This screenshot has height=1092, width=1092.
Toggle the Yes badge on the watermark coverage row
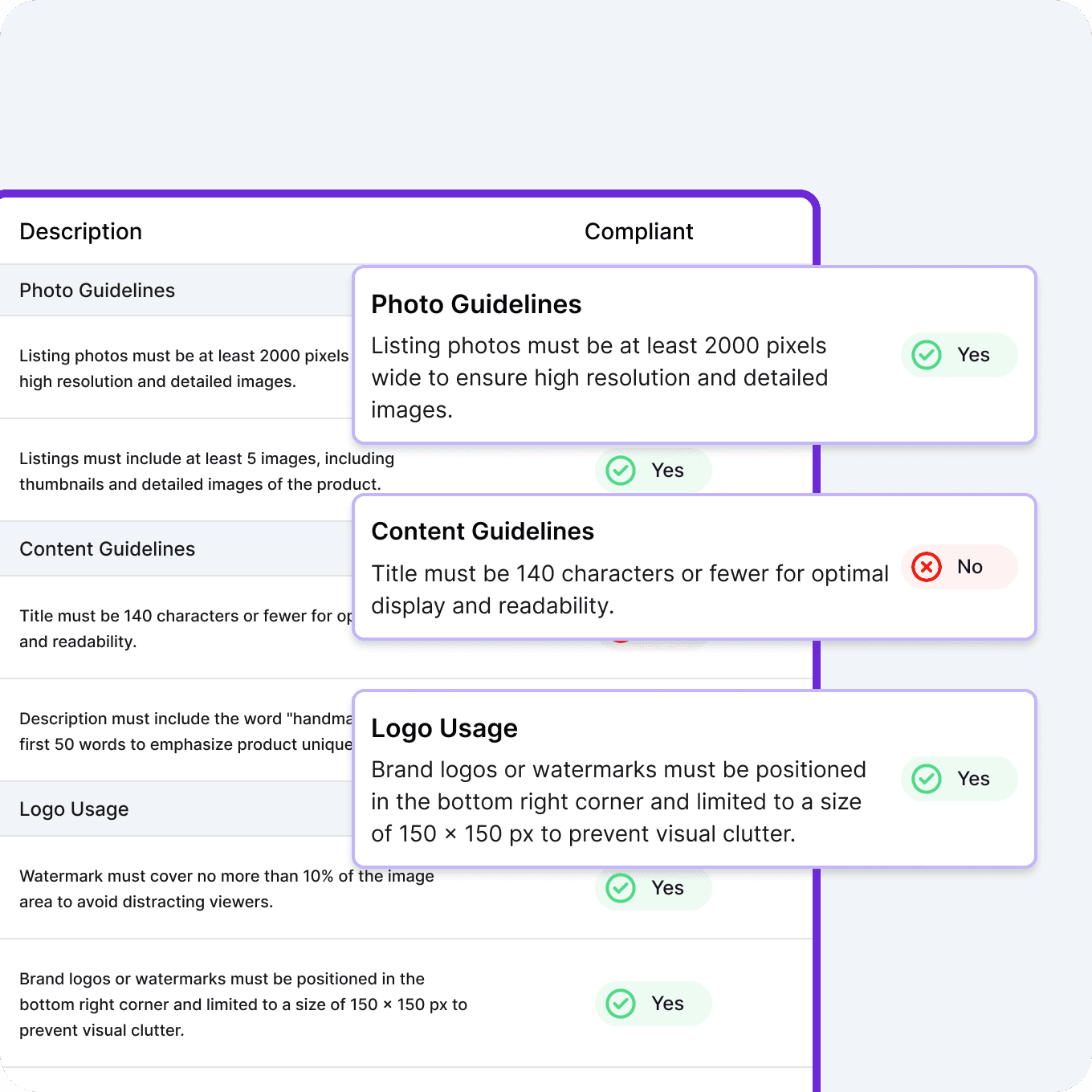[653, 888]
